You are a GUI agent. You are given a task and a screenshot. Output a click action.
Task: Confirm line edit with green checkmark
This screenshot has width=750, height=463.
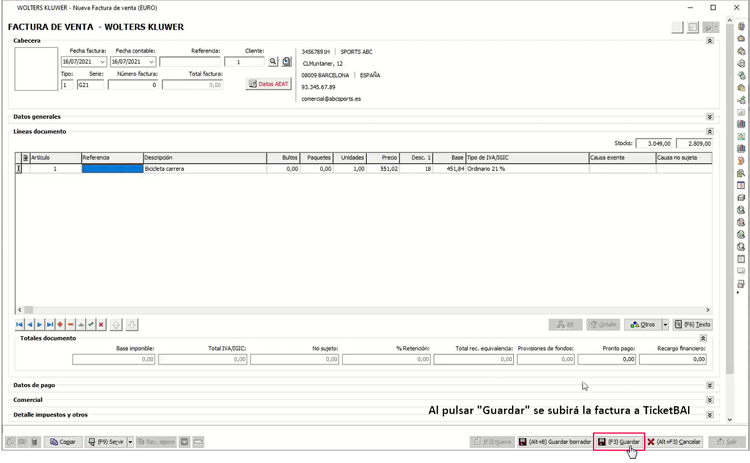click(91, 325)
